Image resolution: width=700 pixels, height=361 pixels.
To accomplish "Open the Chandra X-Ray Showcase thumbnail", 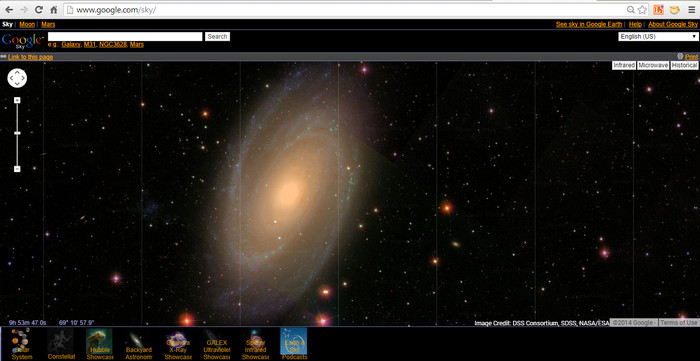I will [x=178, y=344].
